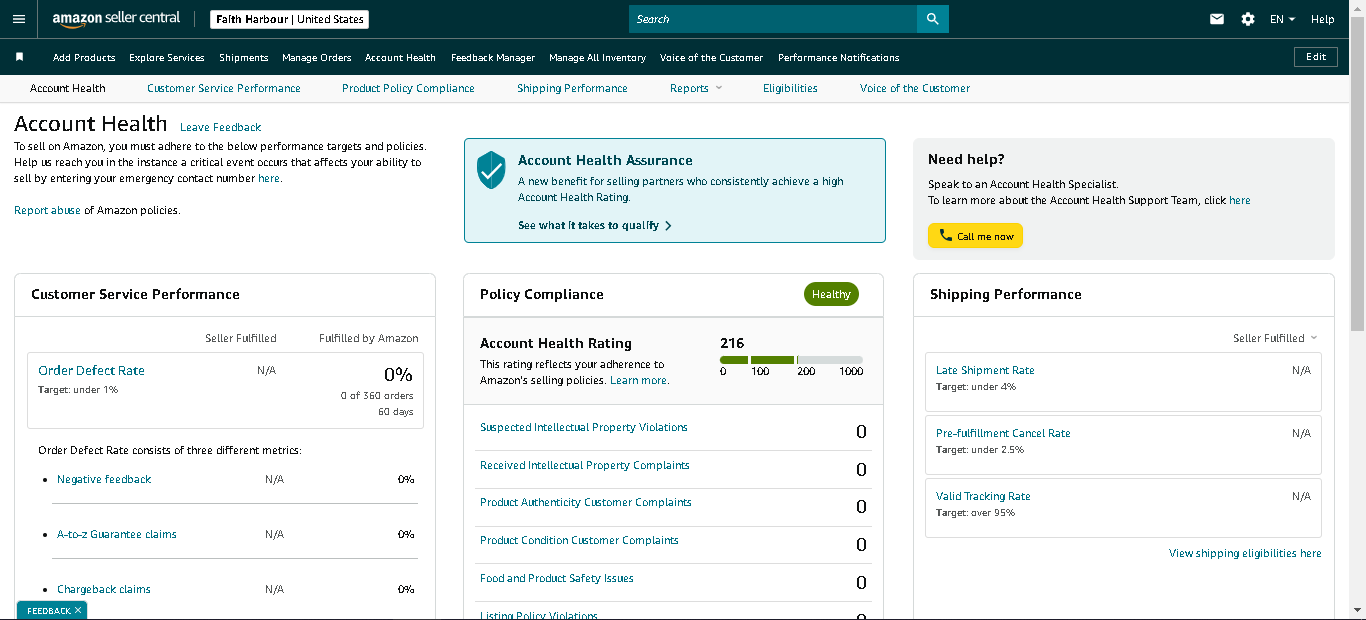The width and height of the screenshot is (1366, 620).
Task: Open Feedback Manager in favorites bar
Action: click(x=493, y=57)
